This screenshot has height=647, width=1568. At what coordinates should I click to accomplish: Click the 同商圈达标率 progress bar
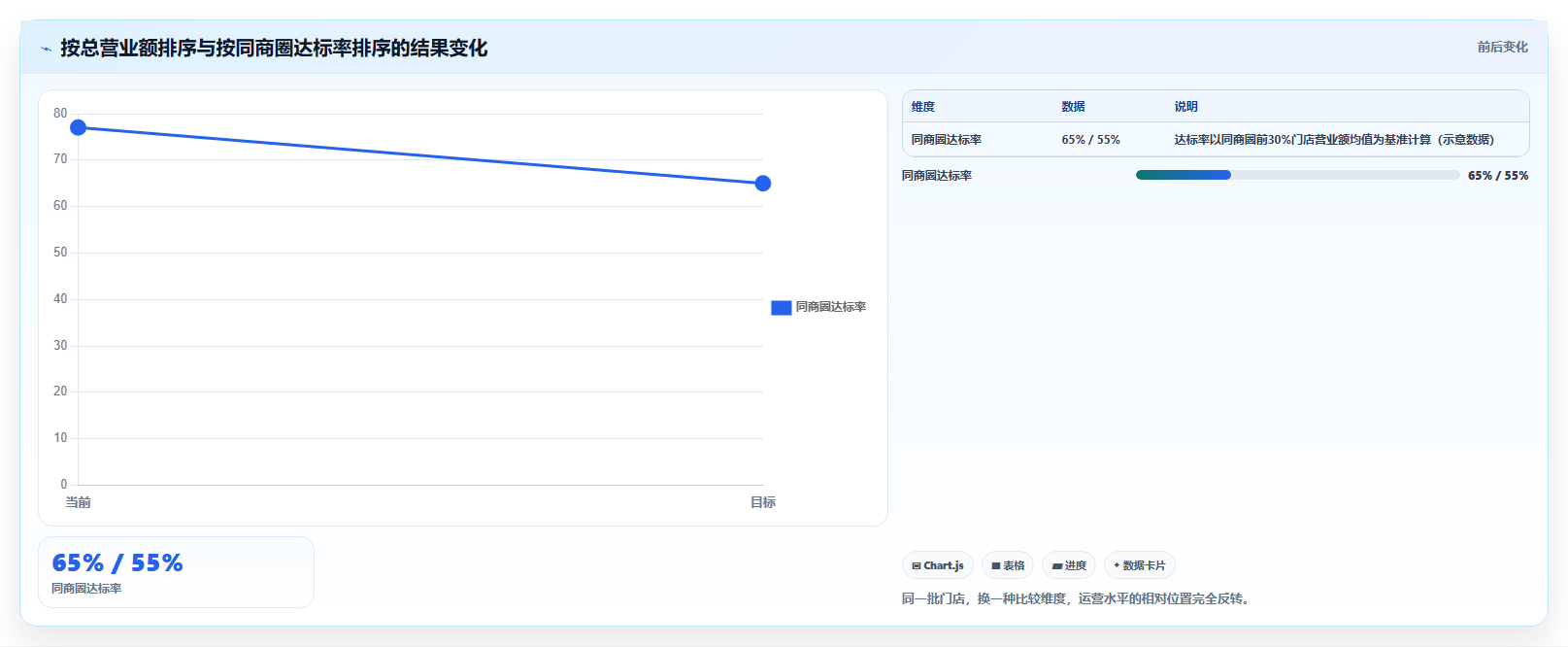tap(1297, 175)
